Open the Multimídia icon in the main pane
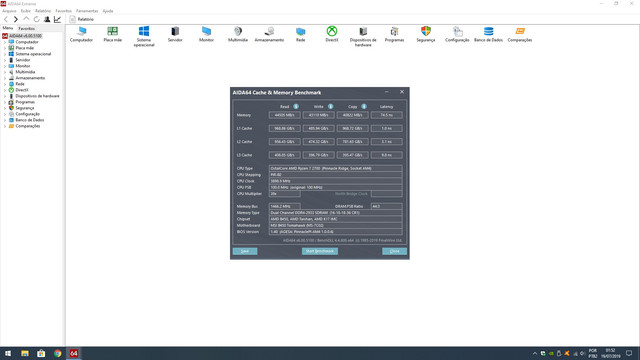This screenshot has width=640, height=360. tap(238, 34)
